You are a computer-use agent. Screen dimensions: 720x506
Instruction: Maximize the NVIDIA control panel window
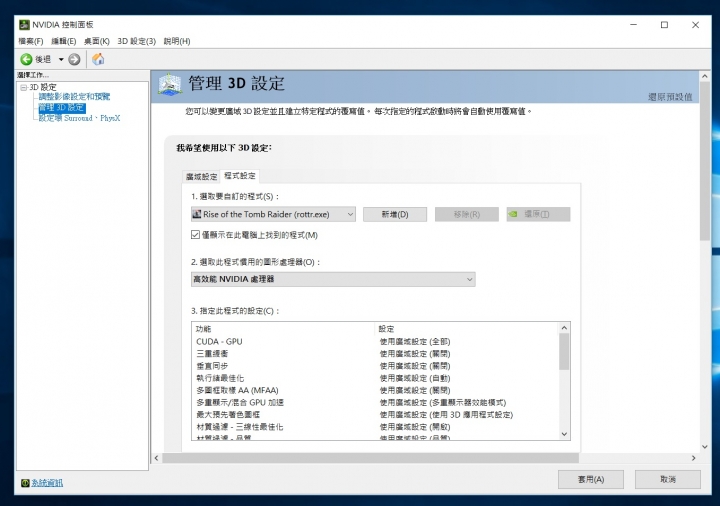click(664, 25)
